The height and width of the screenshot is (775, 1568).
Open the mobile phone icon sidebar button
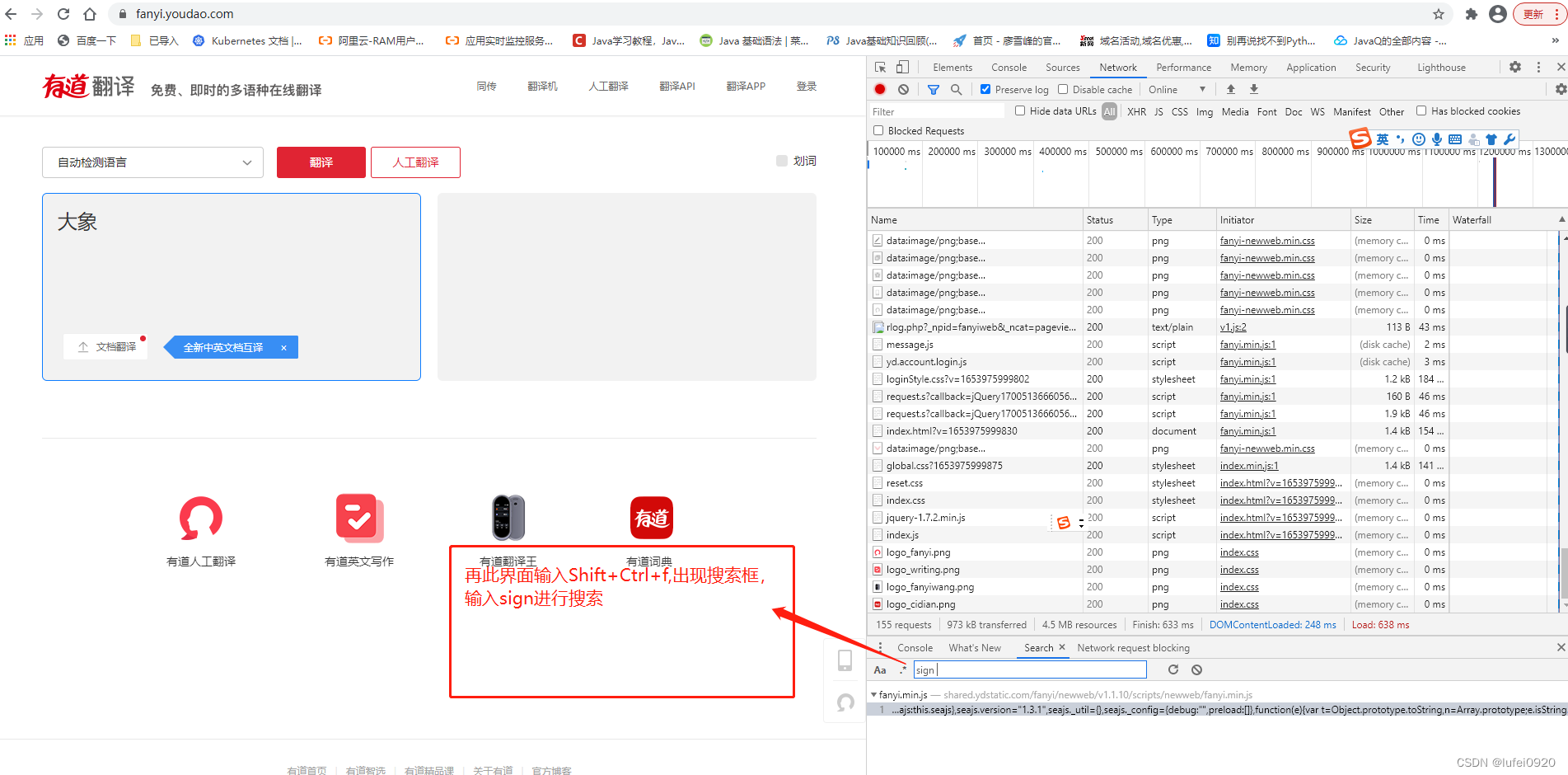(x=845, y=660)
